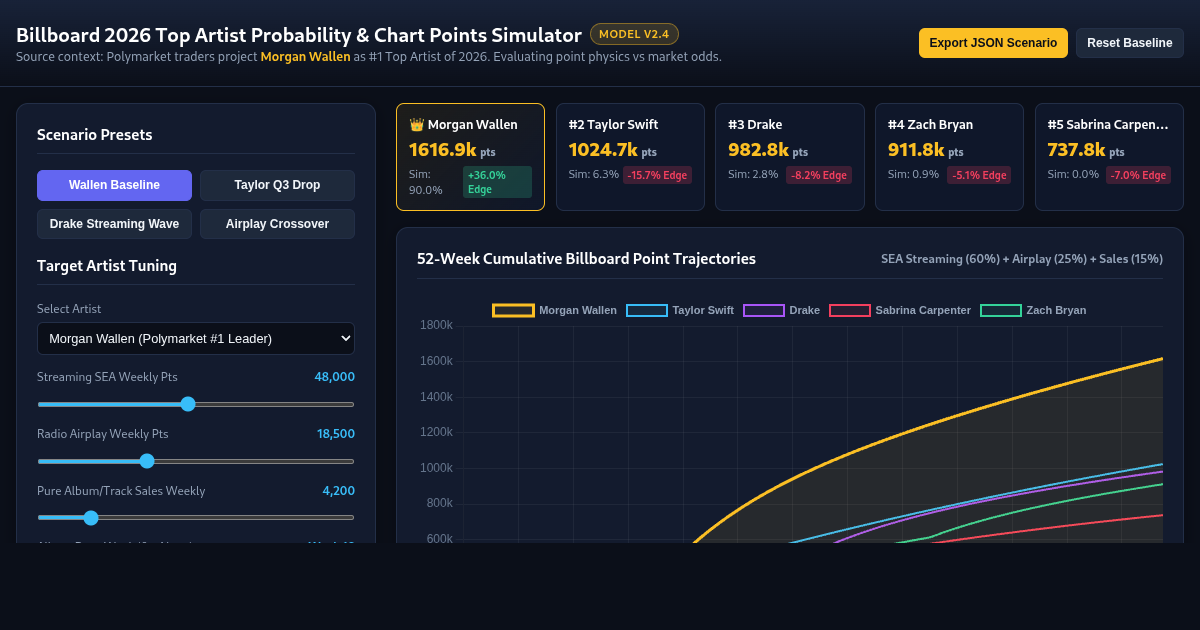Image resolution: width=1200 pixels, height=630 pixels.
Task: Toggle Morgan Wallen legend swatch in chart
Action: coord(513,310)
